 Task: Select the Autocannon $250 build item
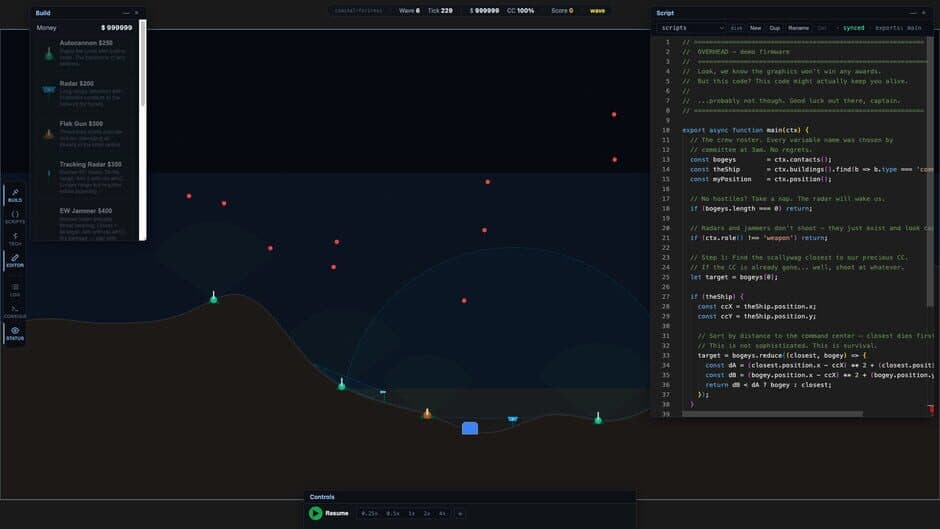coord(86,54)
